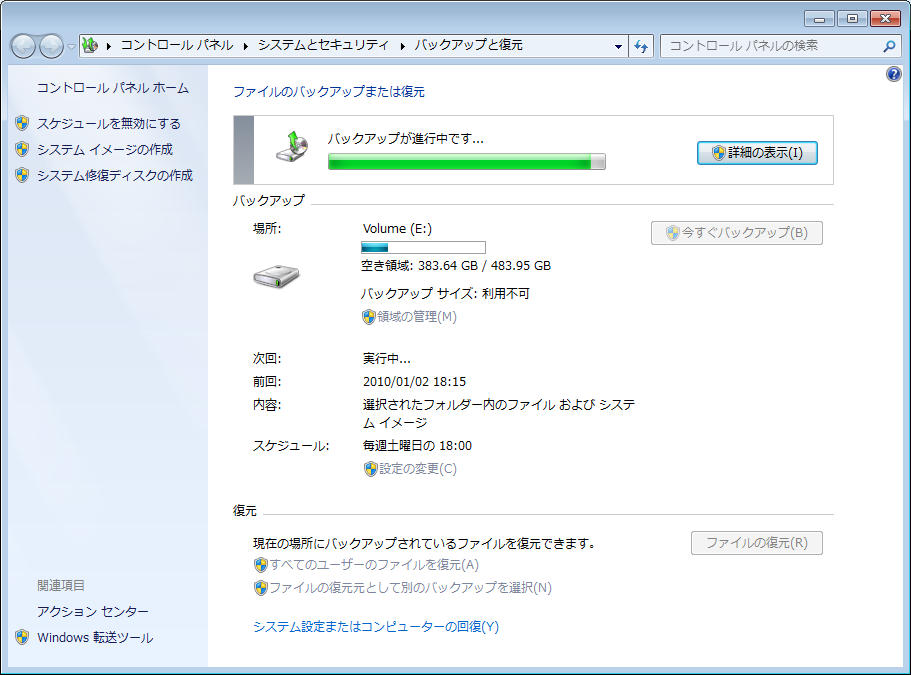Click the 毎週土曜日の 18:00 schedule text
The height and width of the screenshot is (675, 911).
point(417,446)
